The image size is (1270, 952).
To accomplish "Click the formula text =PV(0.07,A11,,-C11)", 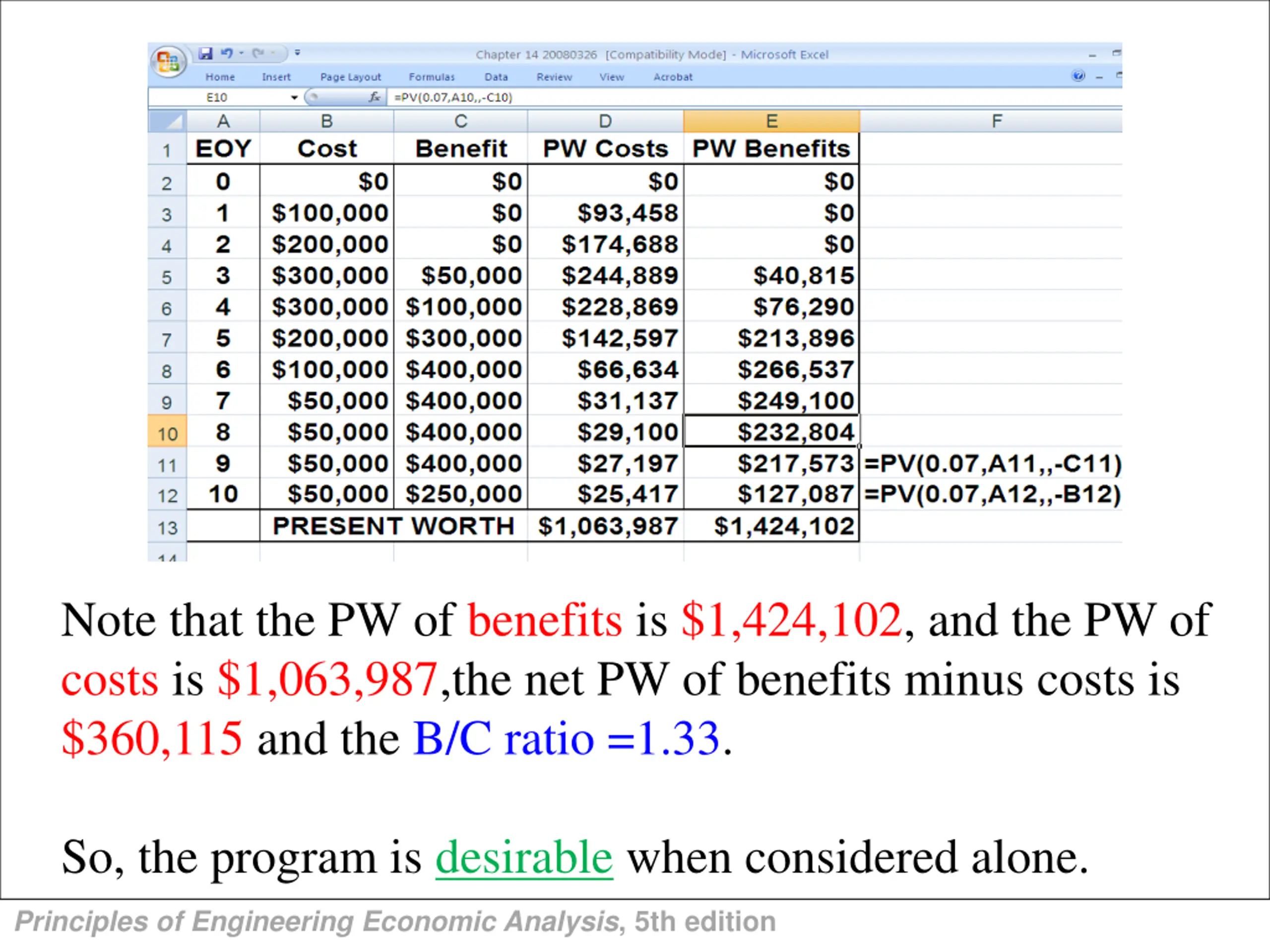I will pyautogui.click(x=992, y=464).
